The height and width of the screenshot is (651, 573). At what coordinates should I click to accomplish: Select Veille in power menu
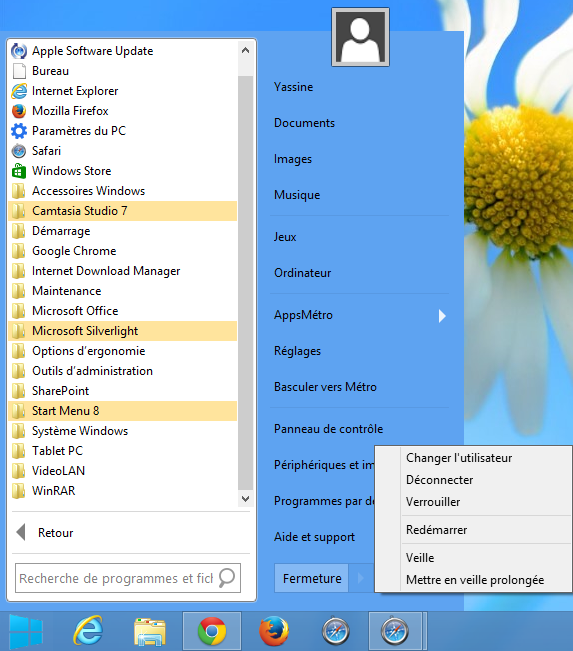pos(420,558)
